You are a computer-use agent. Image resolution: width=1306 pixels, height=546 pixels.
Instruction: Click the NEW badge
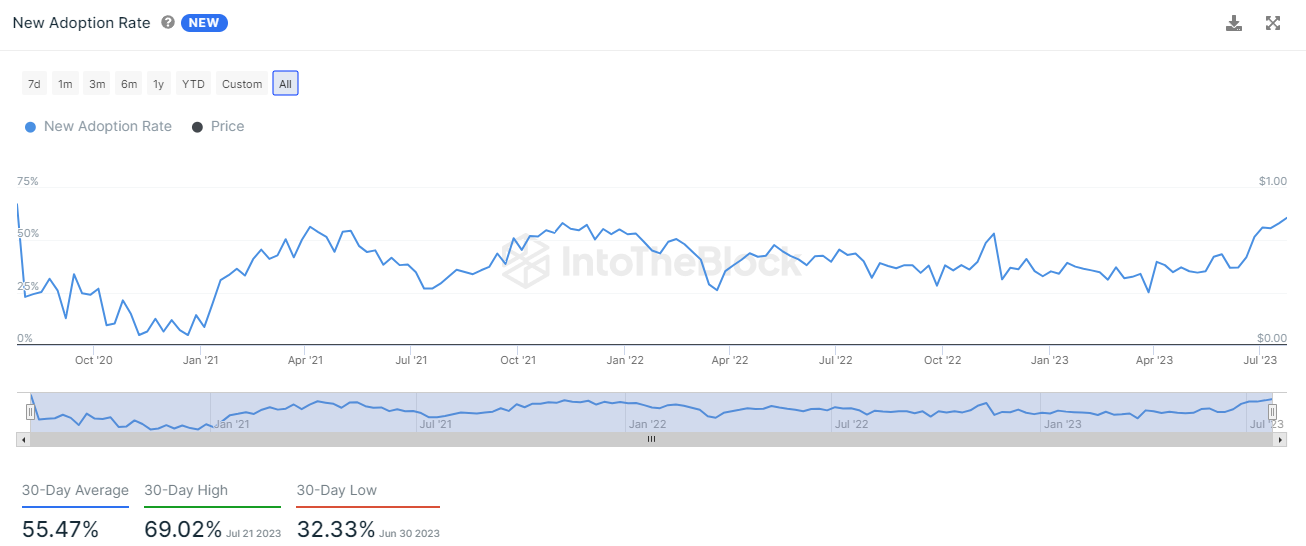pyautogui.click(x=204, y=23)
